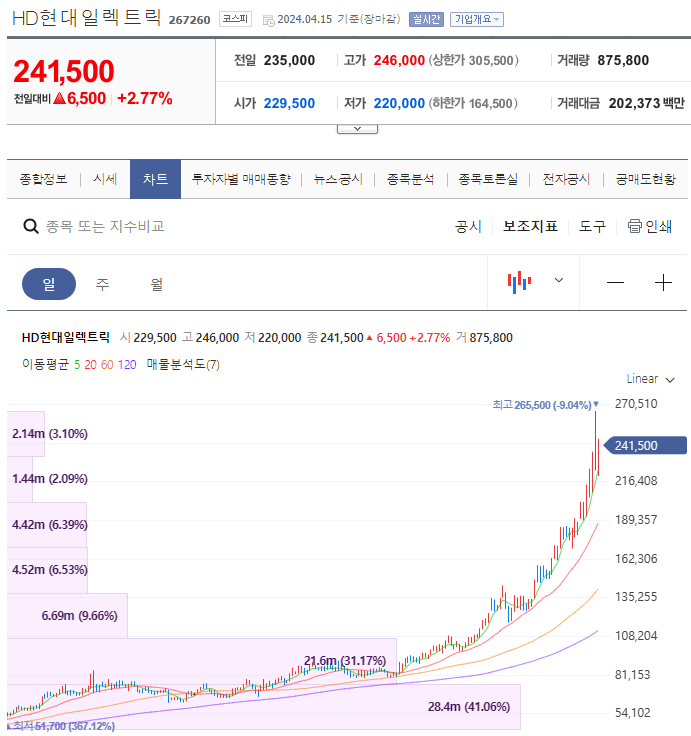Screen dimensions: 691x736
Task: Open the 뉴스공시 tab
Action: 338,179
